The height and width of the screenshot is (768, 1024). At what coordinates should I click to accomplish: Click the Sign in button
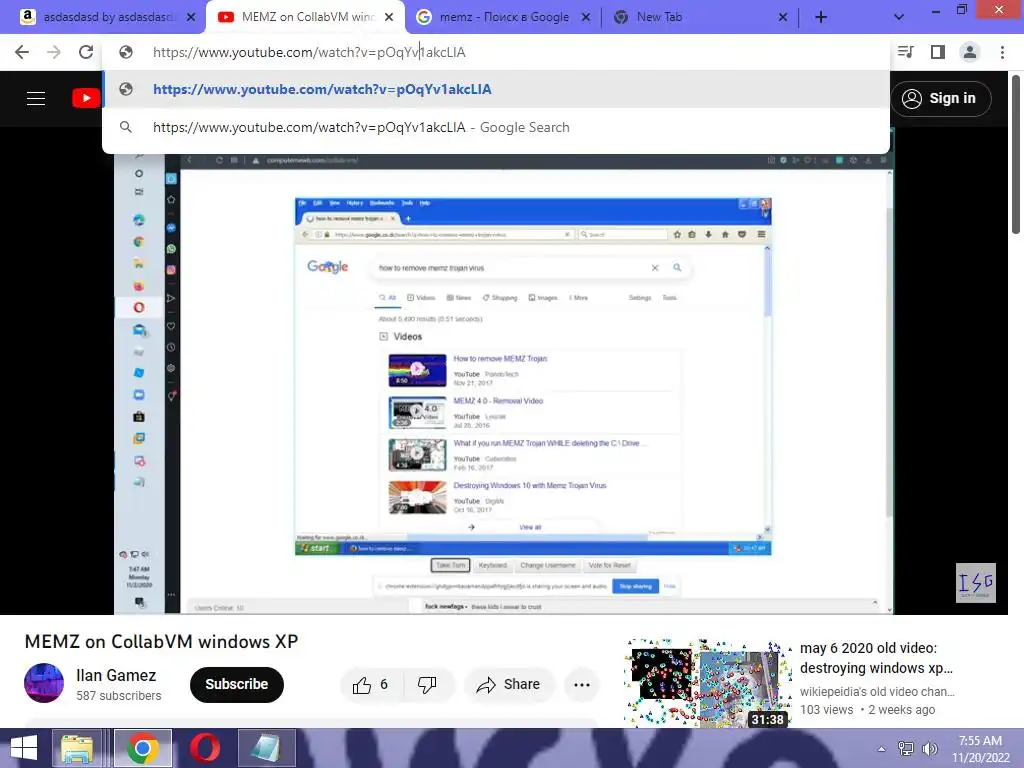940,99
